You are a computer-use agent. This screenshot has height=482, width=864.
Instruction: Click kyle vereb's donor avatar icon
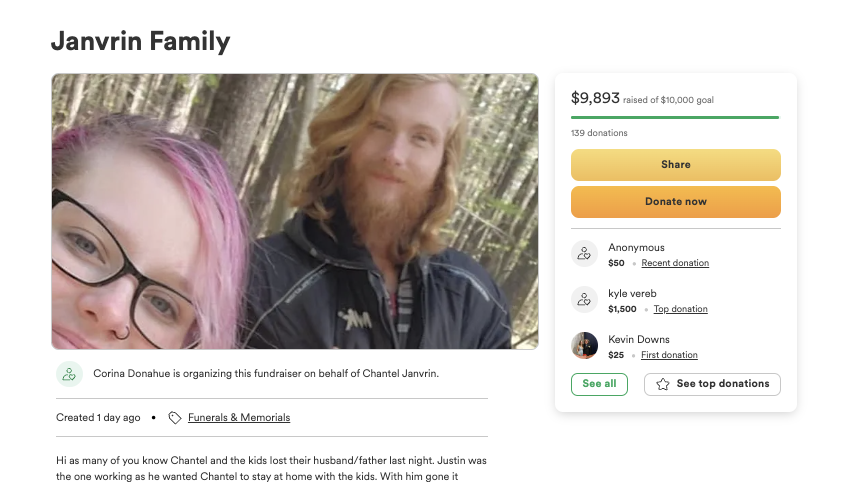click(x=584, y=300)
